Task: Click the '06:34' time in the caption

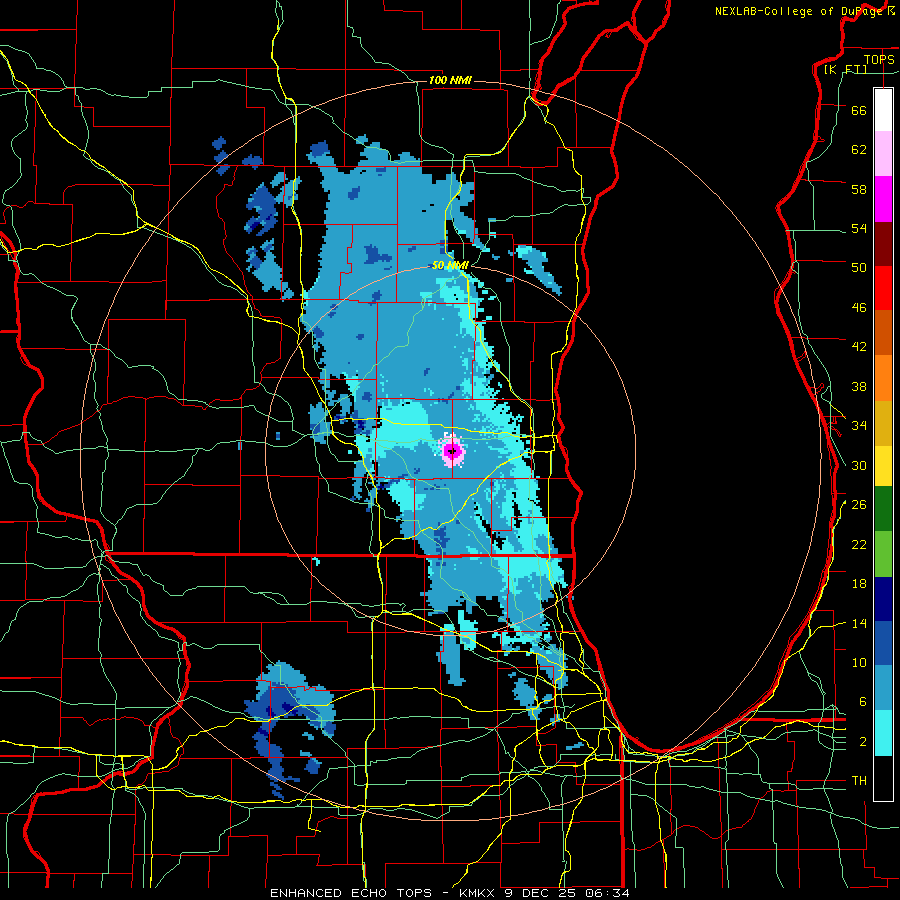Action: pyautogui.click(x=607, y=893)
